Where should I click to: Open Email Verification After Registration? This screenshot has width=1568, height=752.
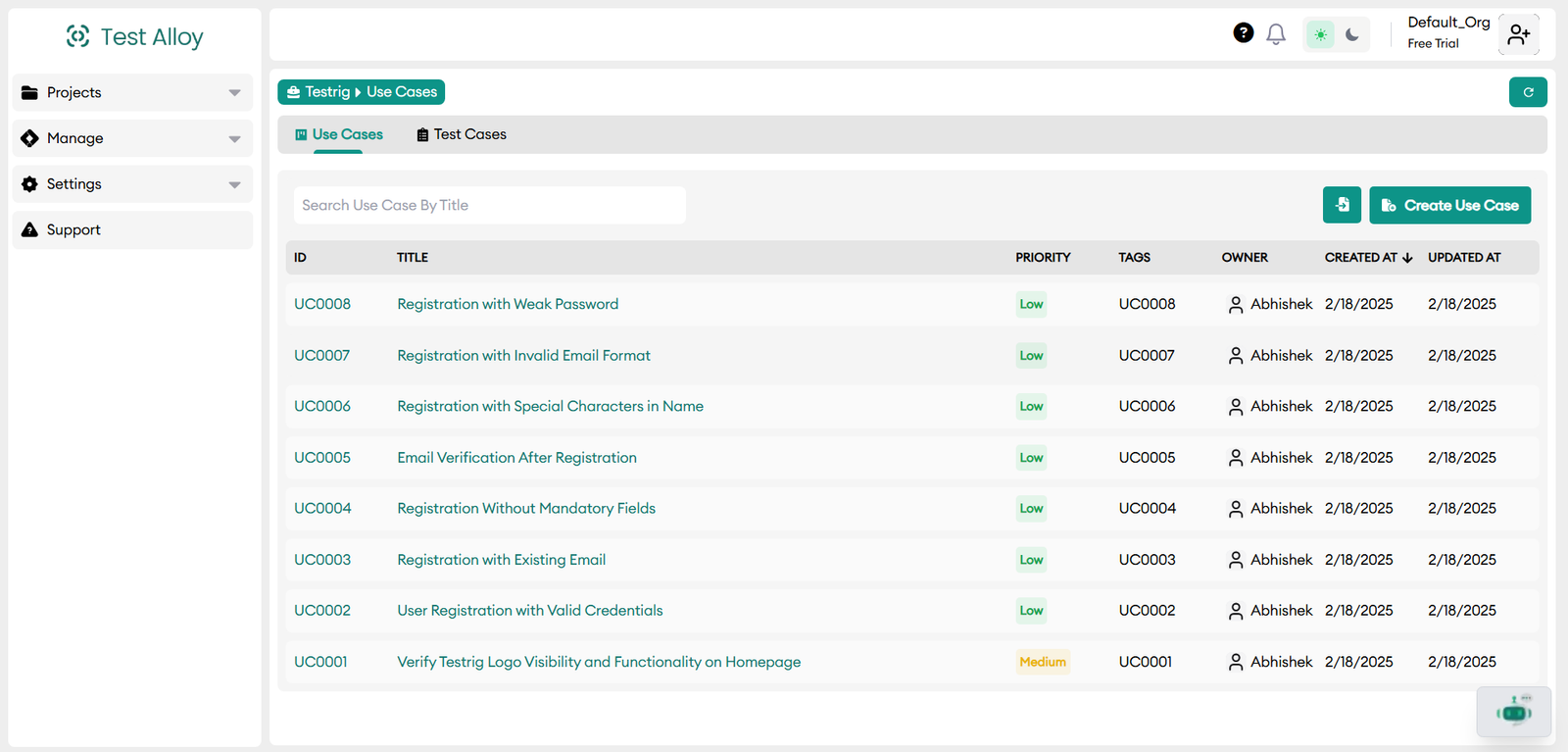tap(516, 458)
